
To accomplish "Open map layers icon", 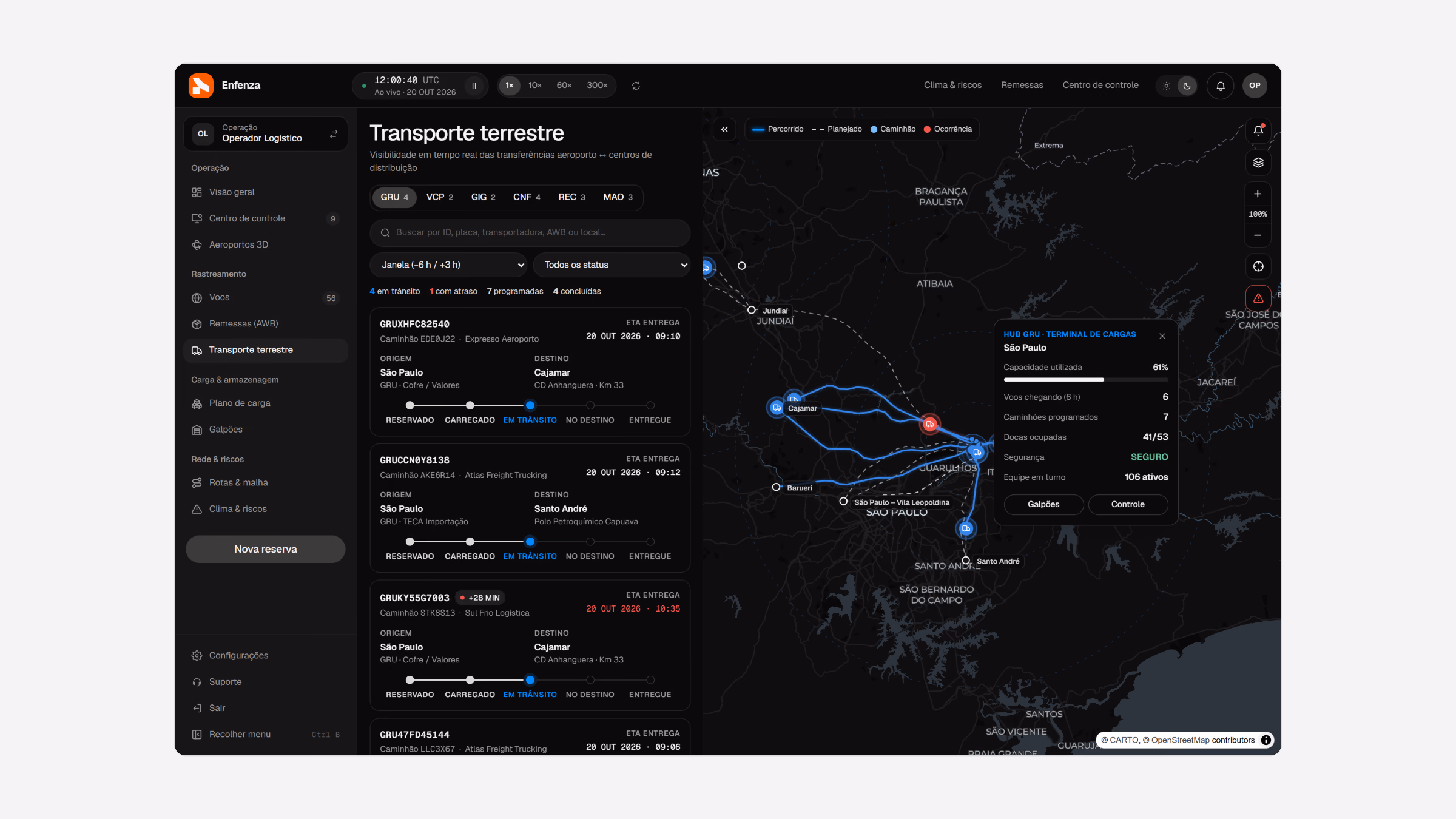I will (x=1258, y=163).
